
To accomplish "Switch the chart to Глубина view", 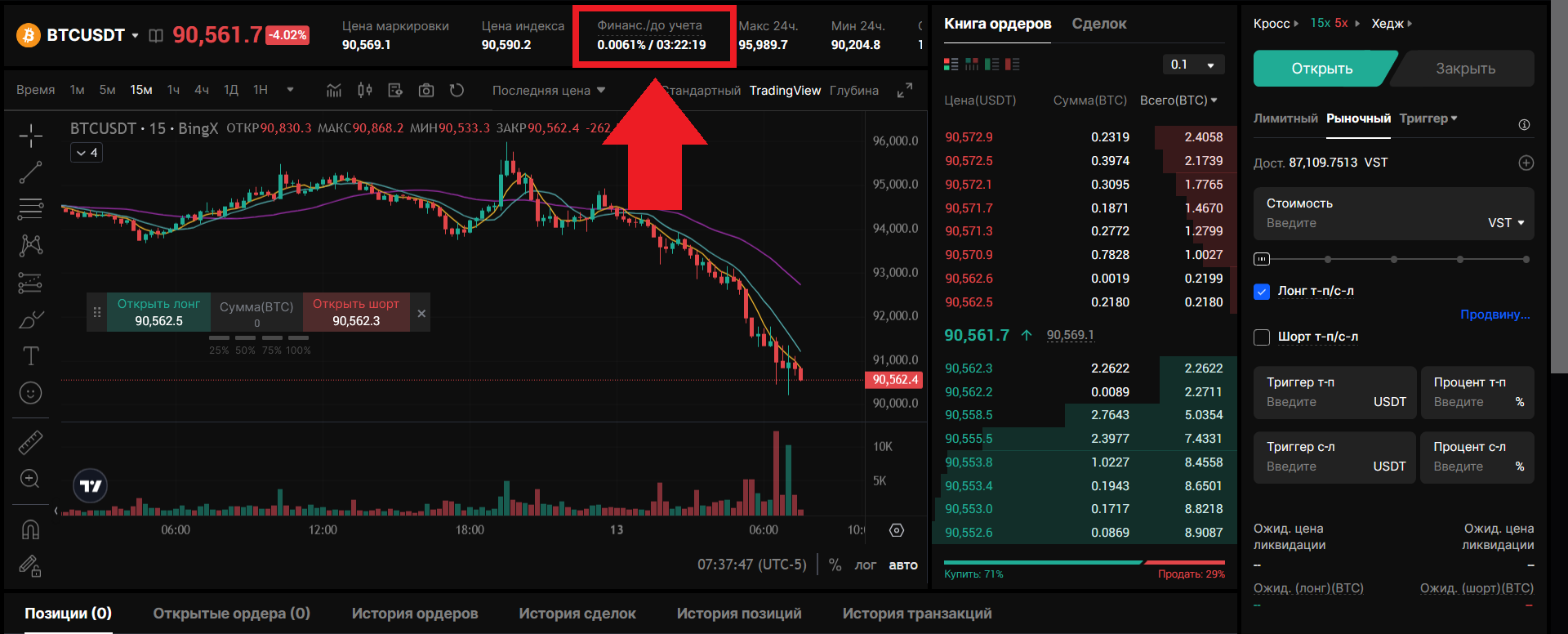I will 854,91.
